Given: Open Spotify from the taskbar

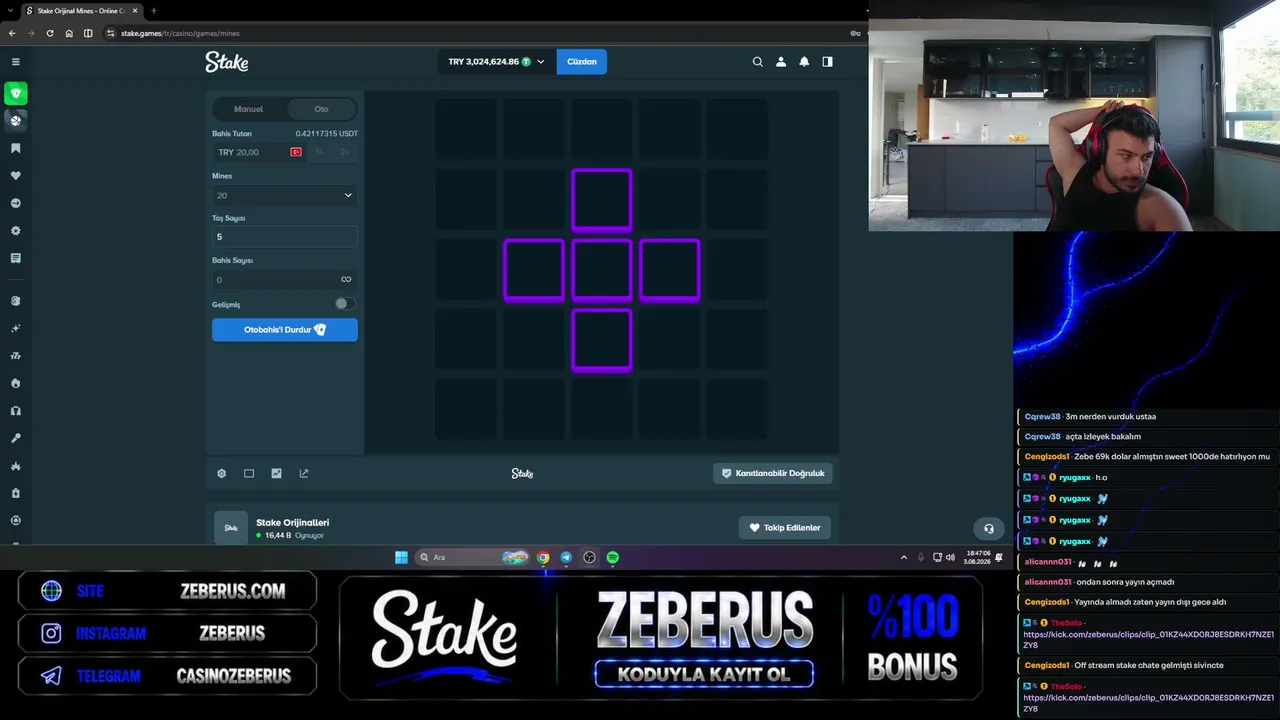Looking at the screenshot, I should click(x=612, y=557).
